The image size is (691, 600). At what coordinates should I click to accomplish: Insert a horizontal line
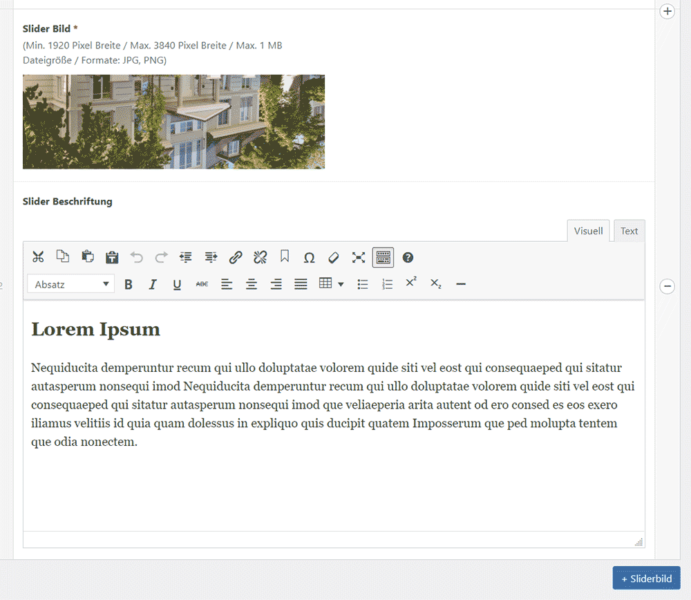pyautogui.click(x=461, y=284)
